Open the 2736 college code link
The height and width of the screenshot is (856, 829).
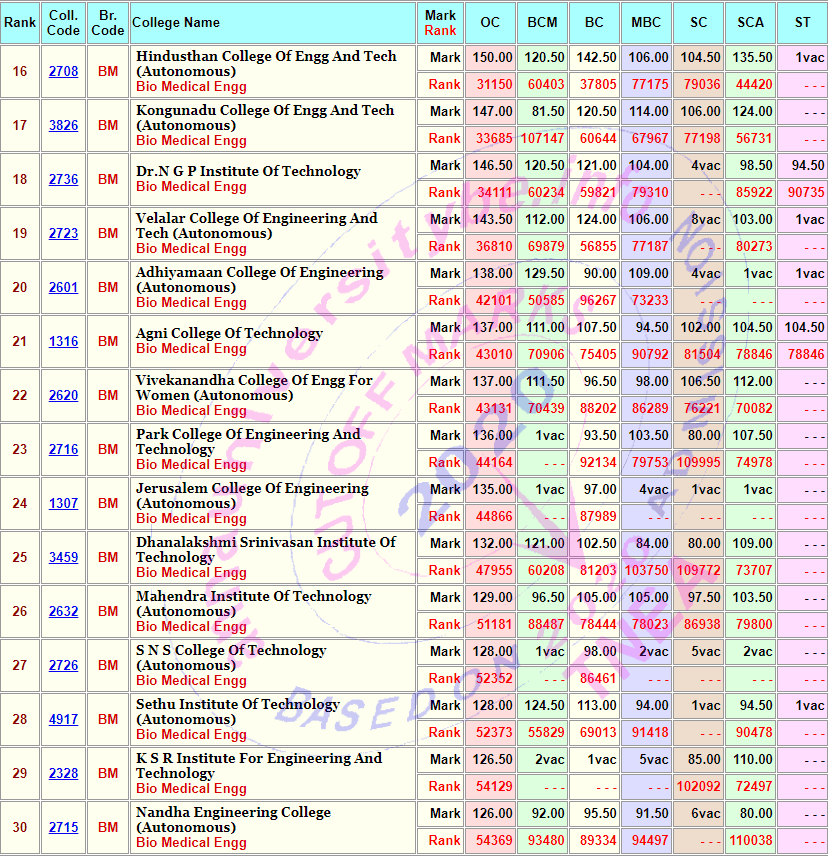[x=63, y=180]
